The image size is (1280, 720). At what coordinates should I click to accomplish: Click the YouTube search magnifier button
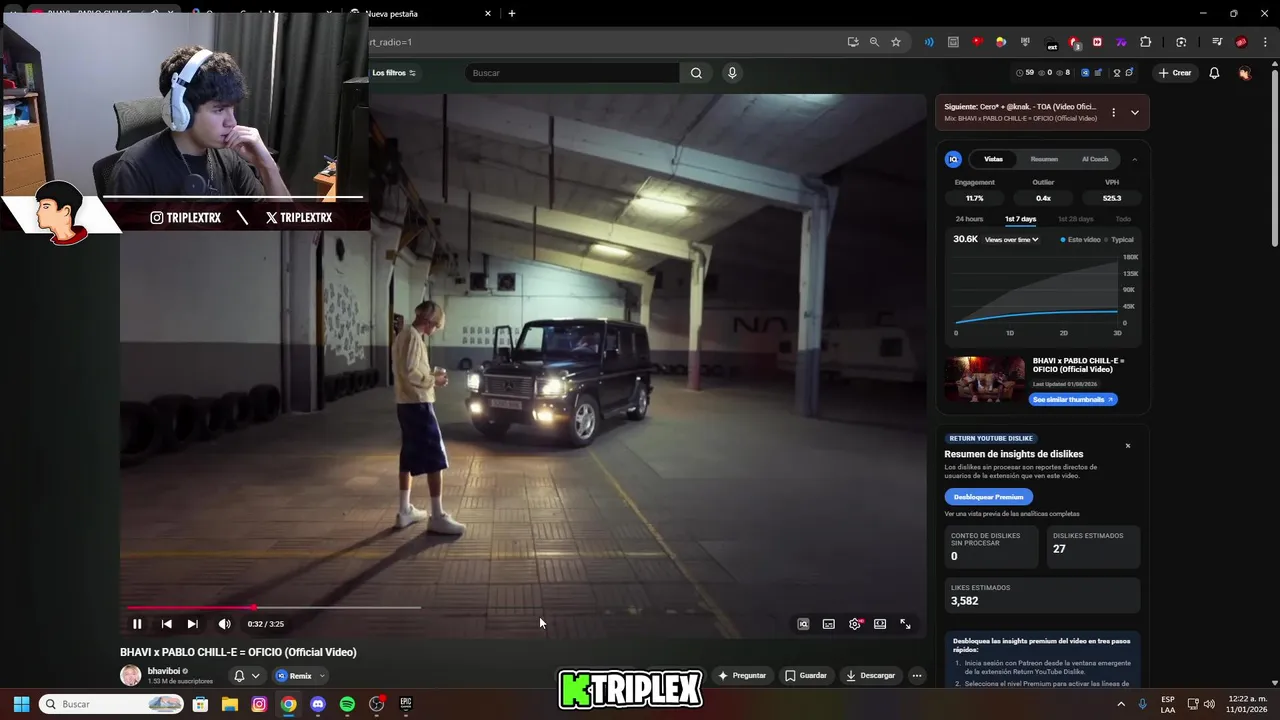point(696,73)
